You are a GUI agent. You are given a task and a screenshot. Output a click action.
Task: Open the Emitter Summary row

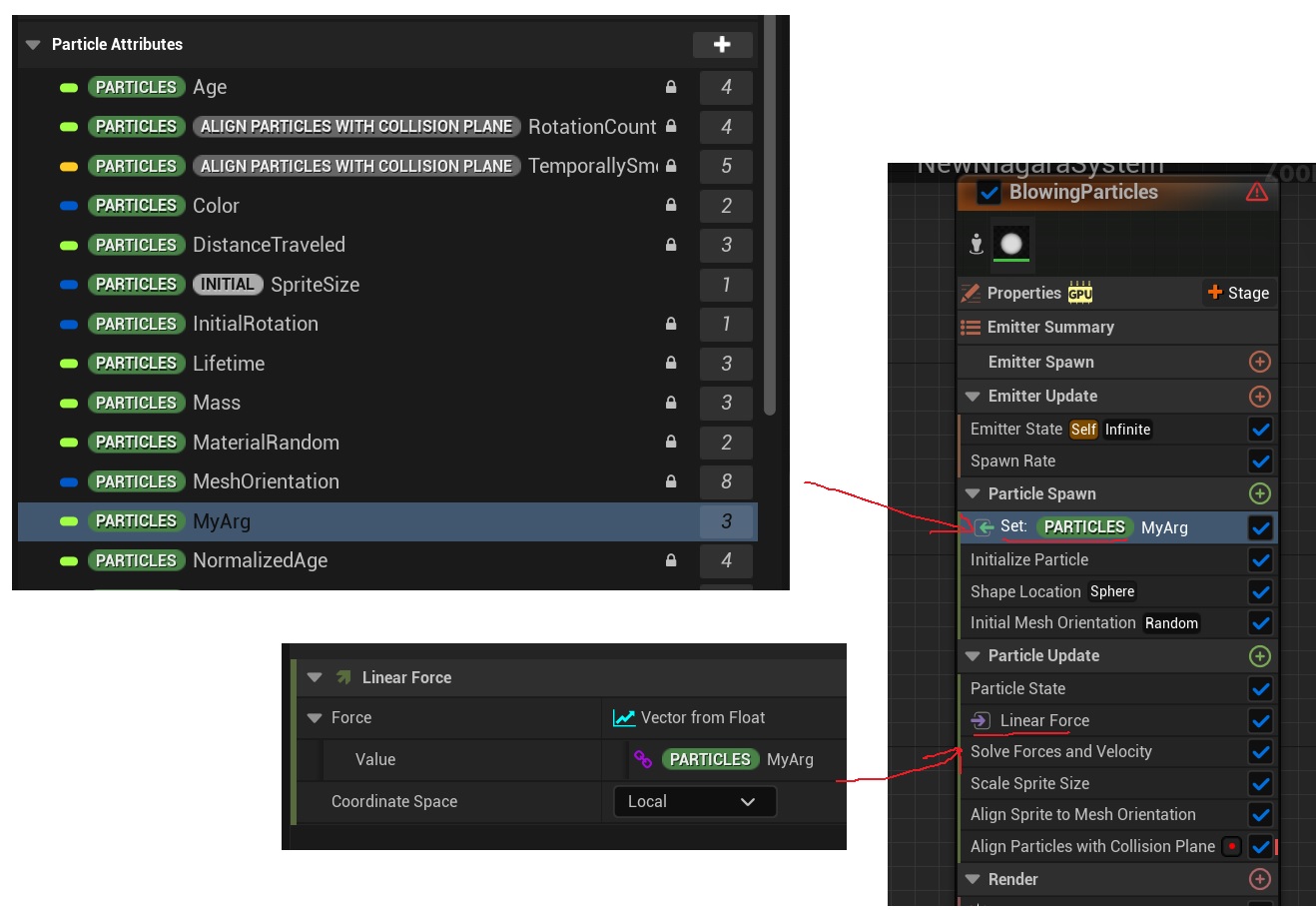1117,327
